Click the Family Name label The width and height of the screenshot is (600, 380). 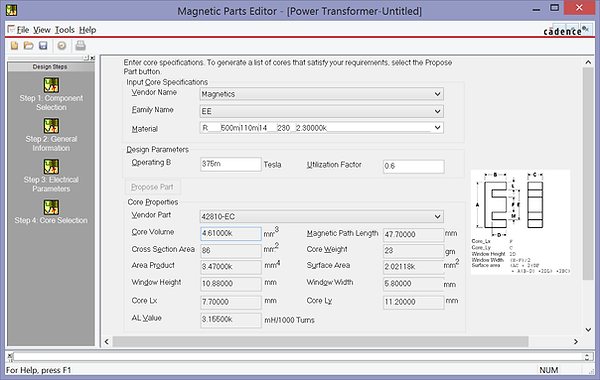click(x=153, y=110)
